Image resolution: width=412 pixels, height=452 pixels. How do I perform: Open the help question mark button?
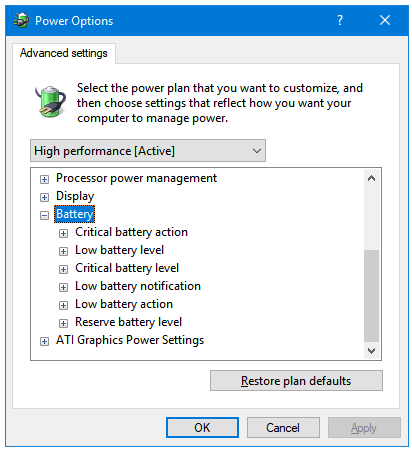339,20
